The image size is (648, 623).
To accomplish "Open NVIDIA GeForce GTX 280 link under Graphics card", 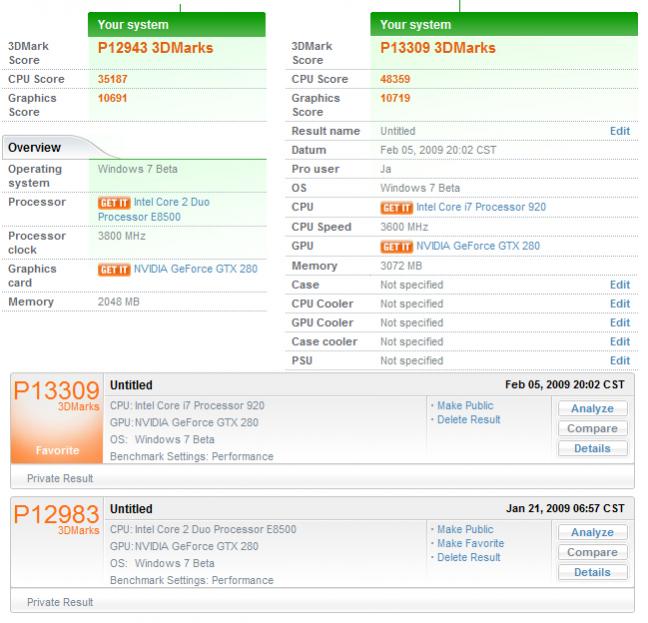I will click(195, 269).
